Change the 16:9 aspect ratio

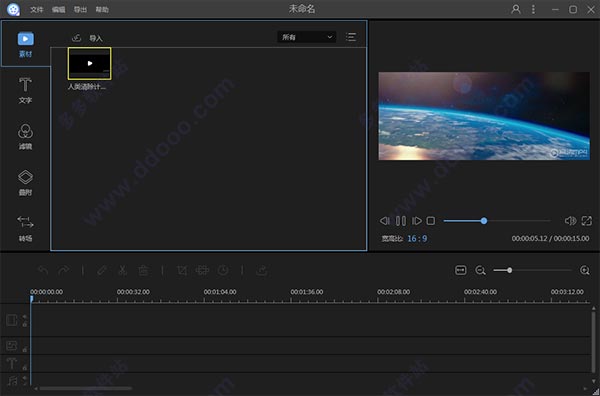[417, 238]
